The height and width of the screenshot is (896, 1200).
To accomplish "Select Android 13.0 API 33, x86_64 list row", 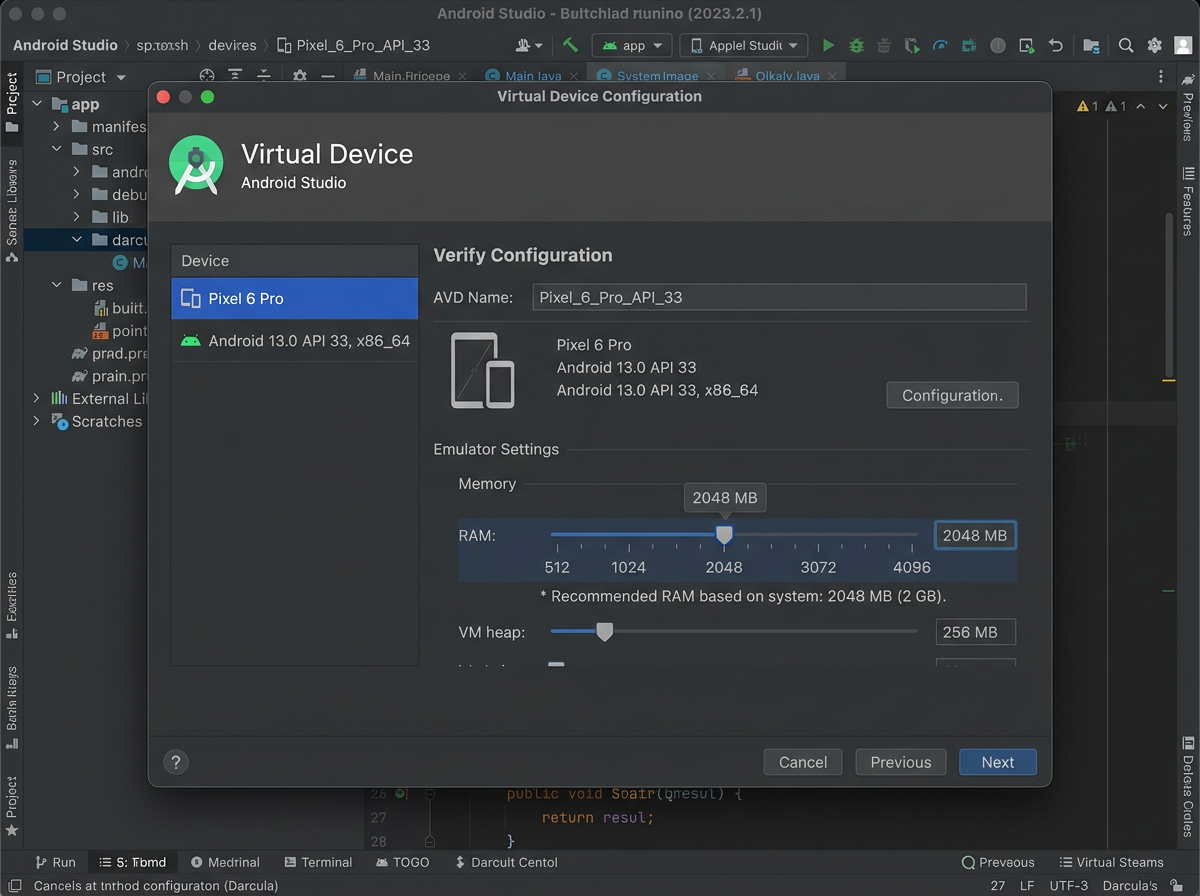I will [x=294, y=341].
